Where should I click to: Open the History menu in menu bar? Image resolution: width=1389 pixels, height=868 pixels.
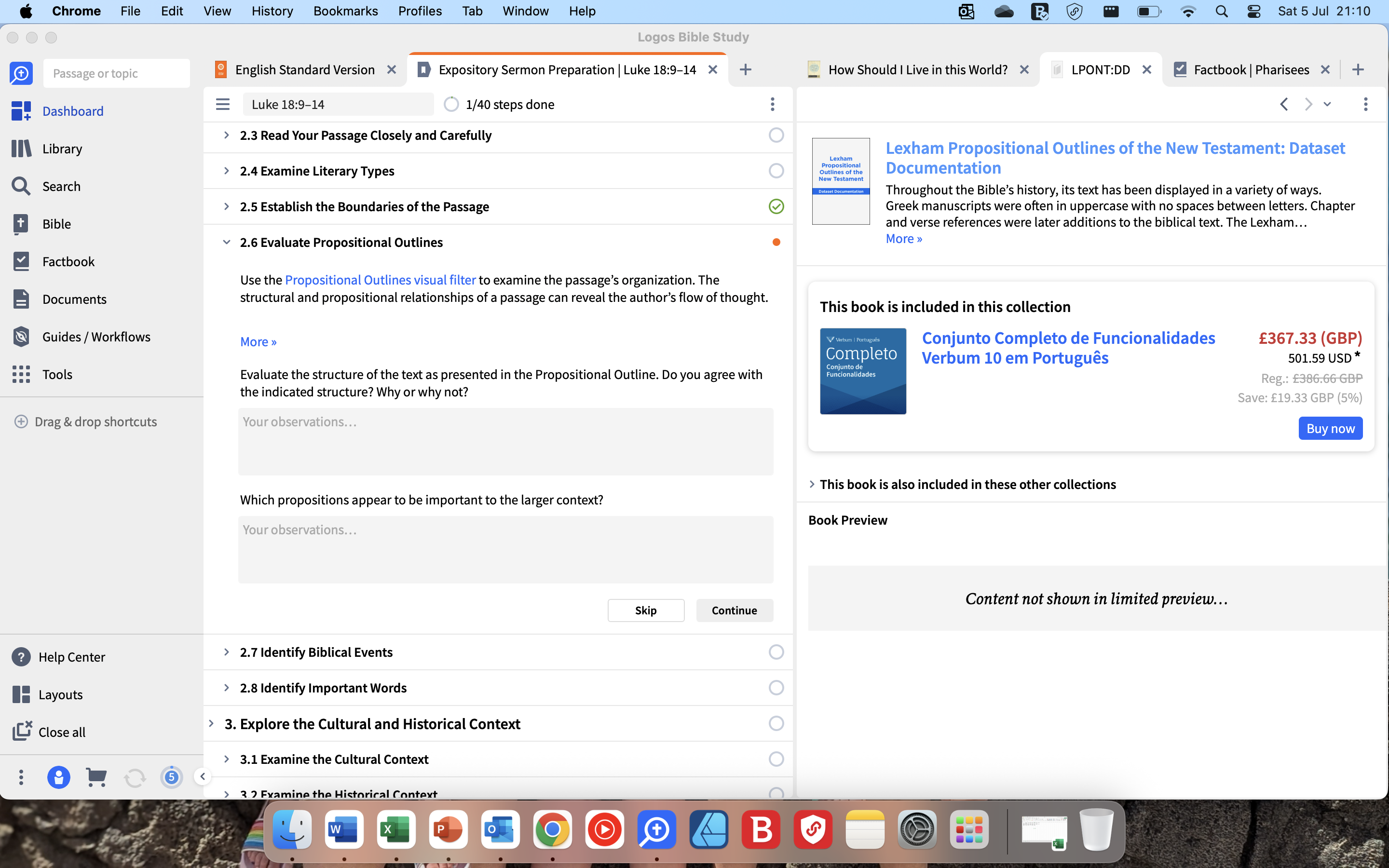coord(272,11)
